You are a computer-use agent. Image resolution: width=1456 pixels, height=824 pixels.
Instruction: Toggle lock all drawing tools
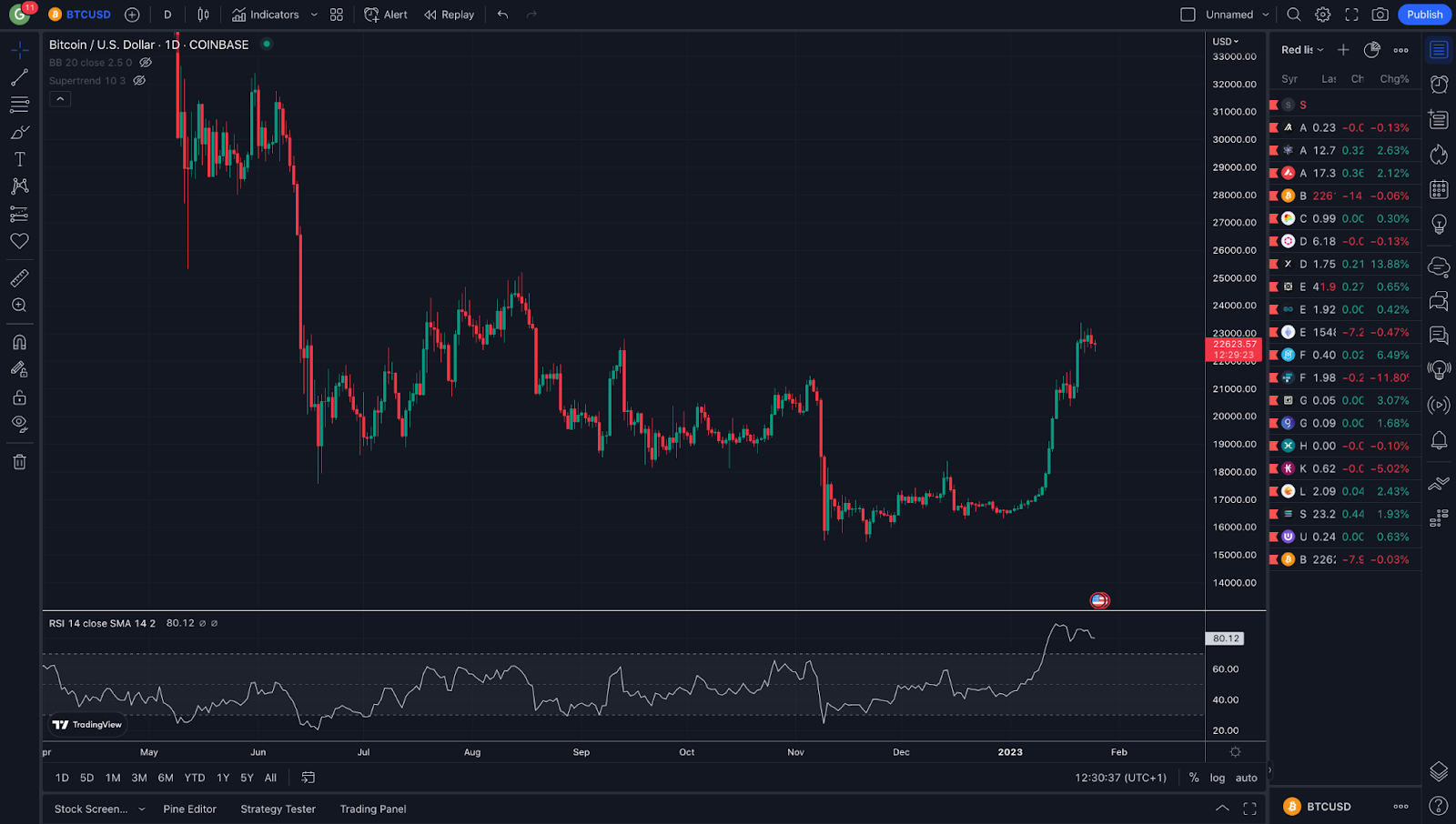click(x=19, y=397)
